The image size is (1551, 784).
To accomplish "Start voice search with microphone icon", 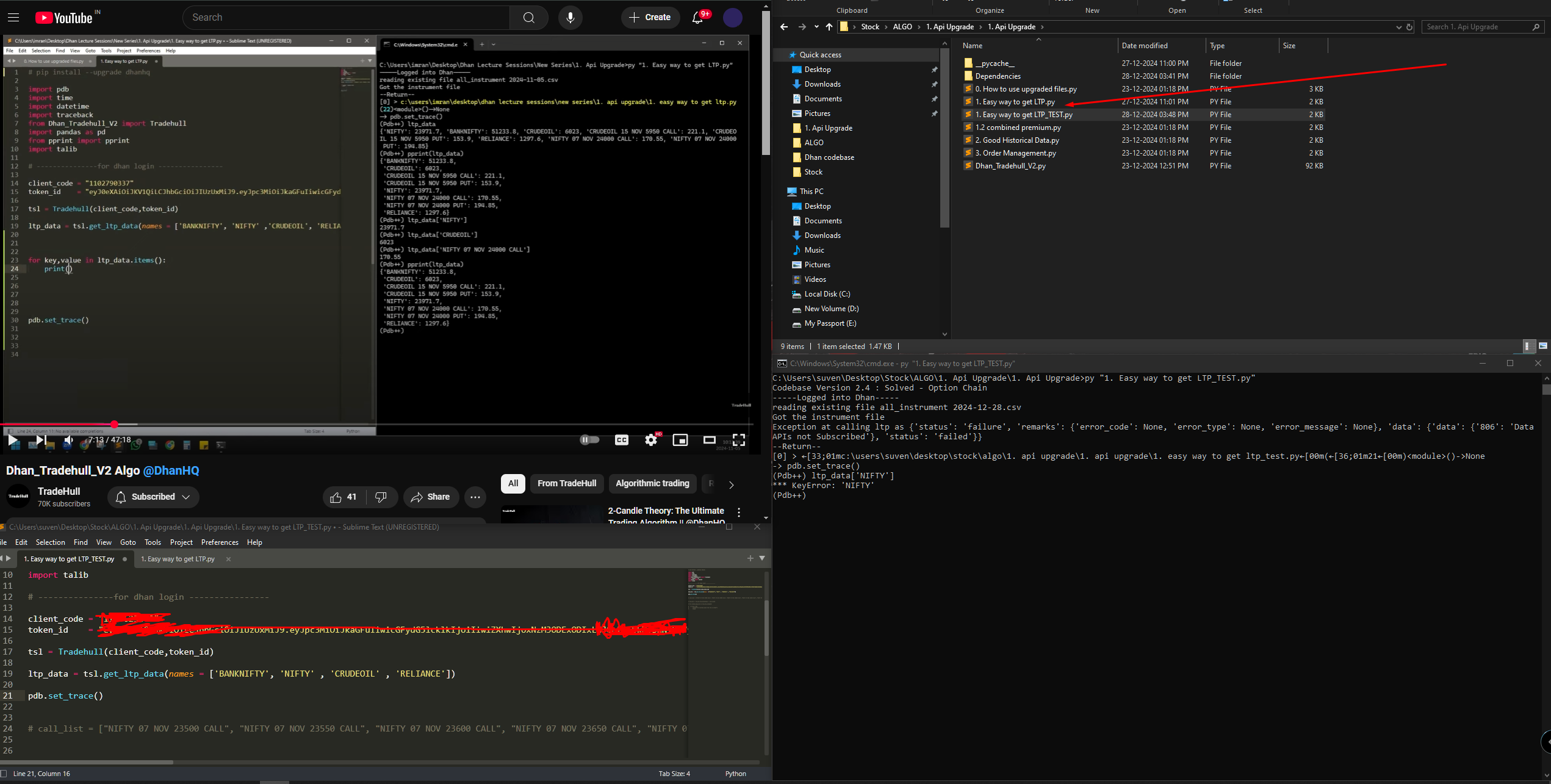I will [x=570, y=18].
